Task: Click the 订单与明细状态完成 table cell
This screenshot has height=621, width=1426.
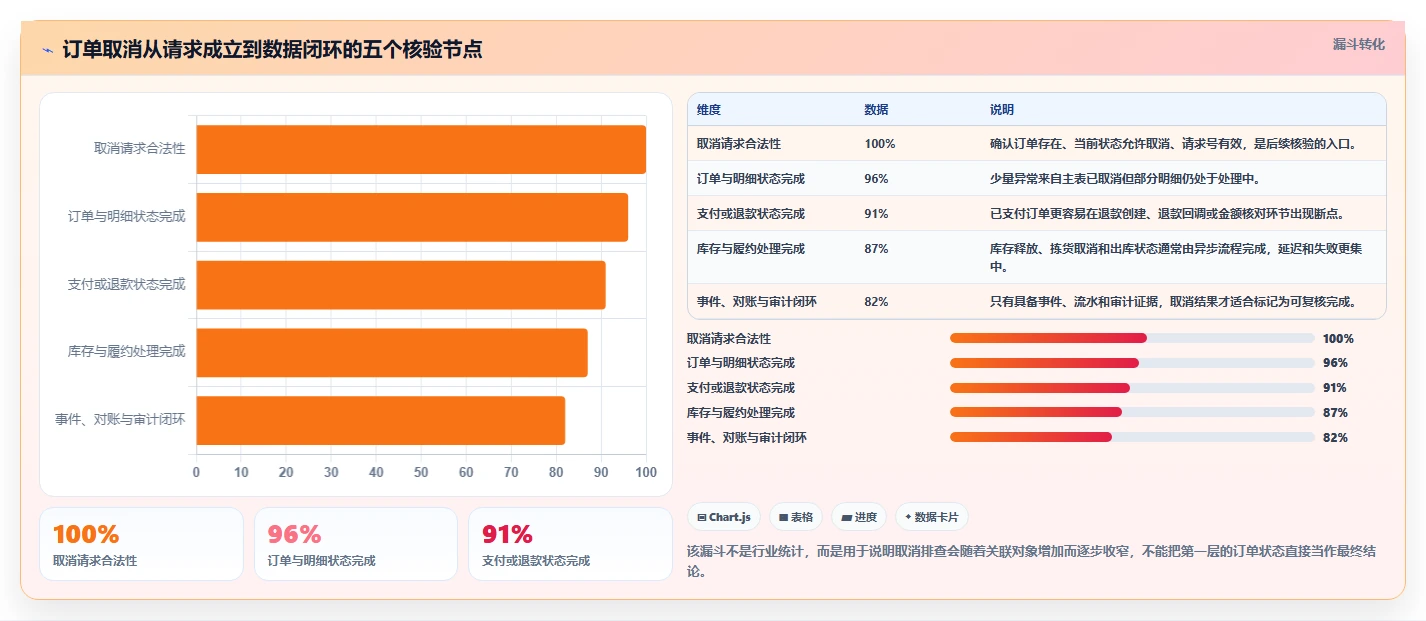Action: tap(751, 178)
